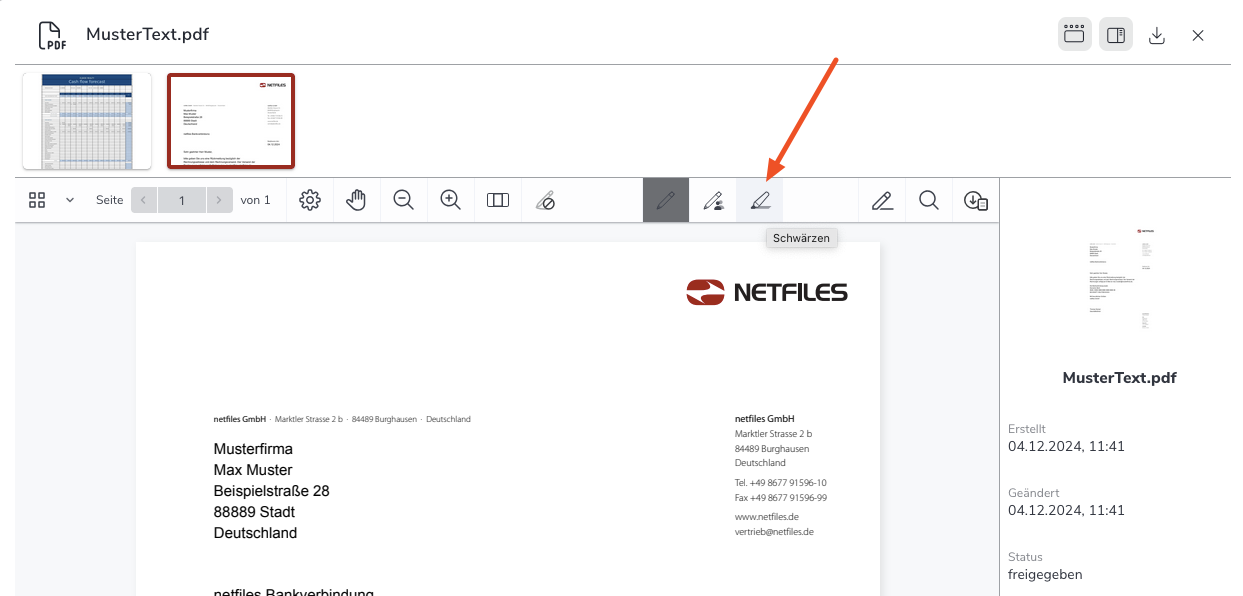Click the page number input field
Viewport: 1243px width, 596px height.
click(182, 200)
